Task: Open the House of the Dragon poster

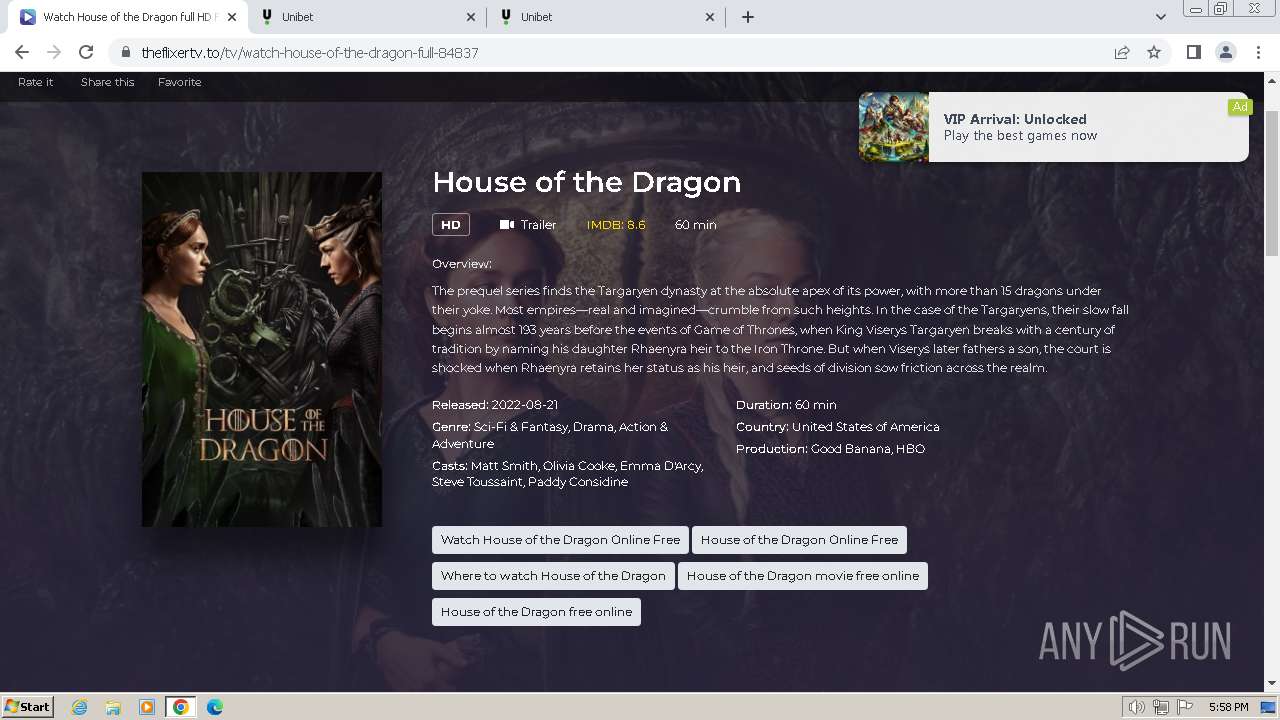Action: click(x=262, y=349)
